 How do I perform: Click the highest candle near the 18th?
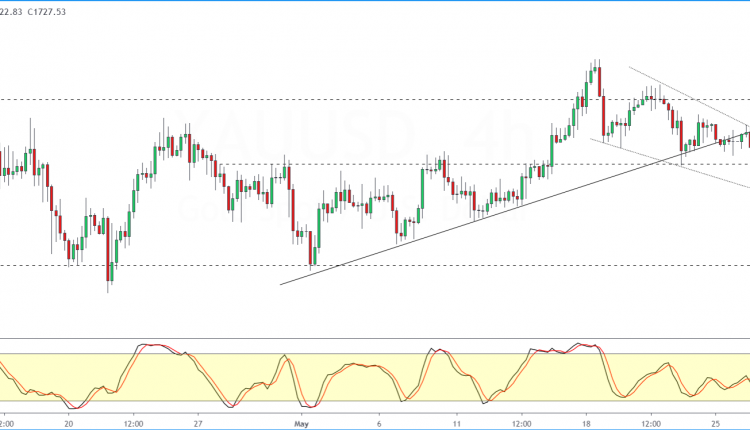pos(594,71)
